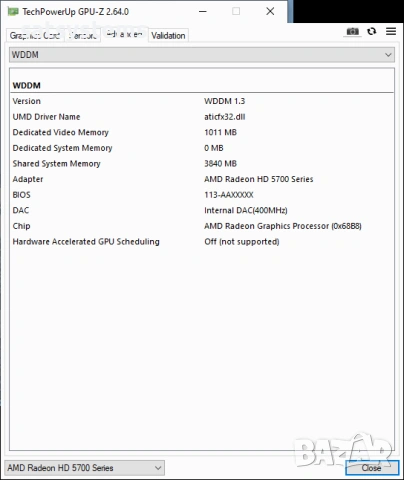Click the Close button
Viewport: 404px width, 480px height.
coord(372,468)
